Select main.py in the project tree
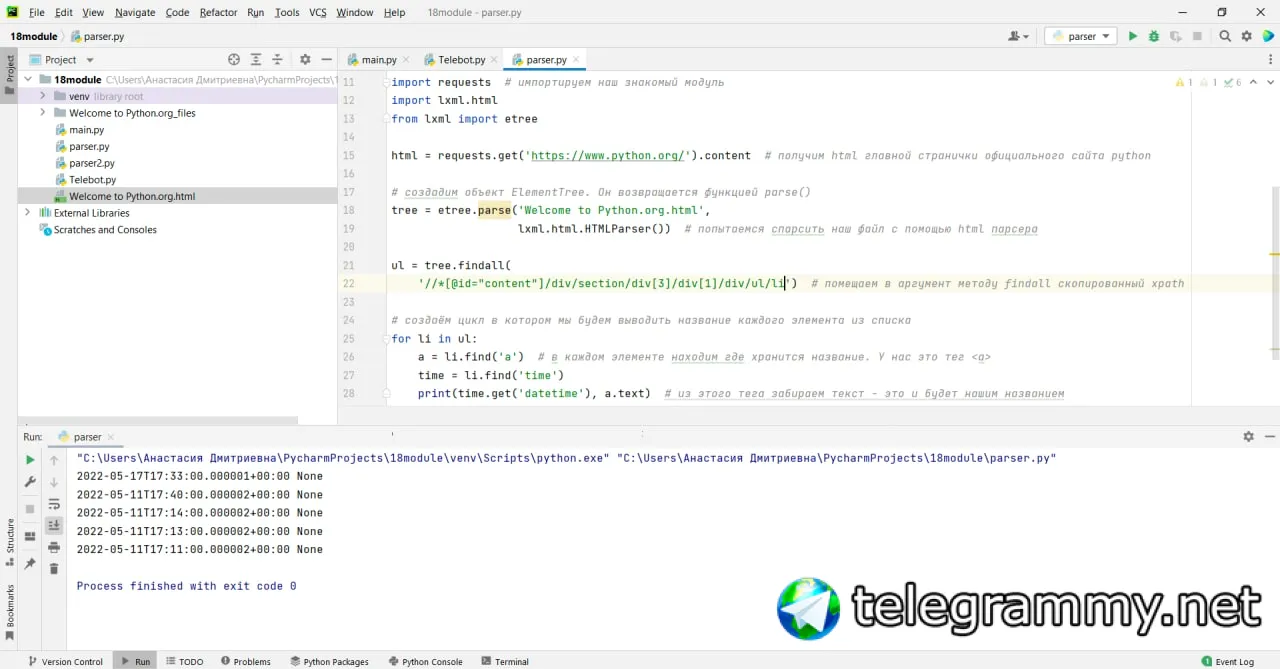1280x669 pixels. click(86, 130)
